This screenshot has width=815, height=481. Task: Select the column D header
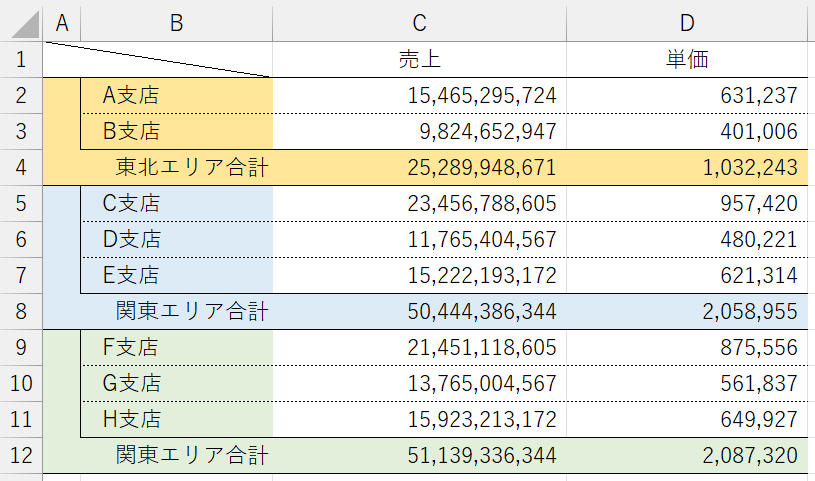click(x=687, y=22)
